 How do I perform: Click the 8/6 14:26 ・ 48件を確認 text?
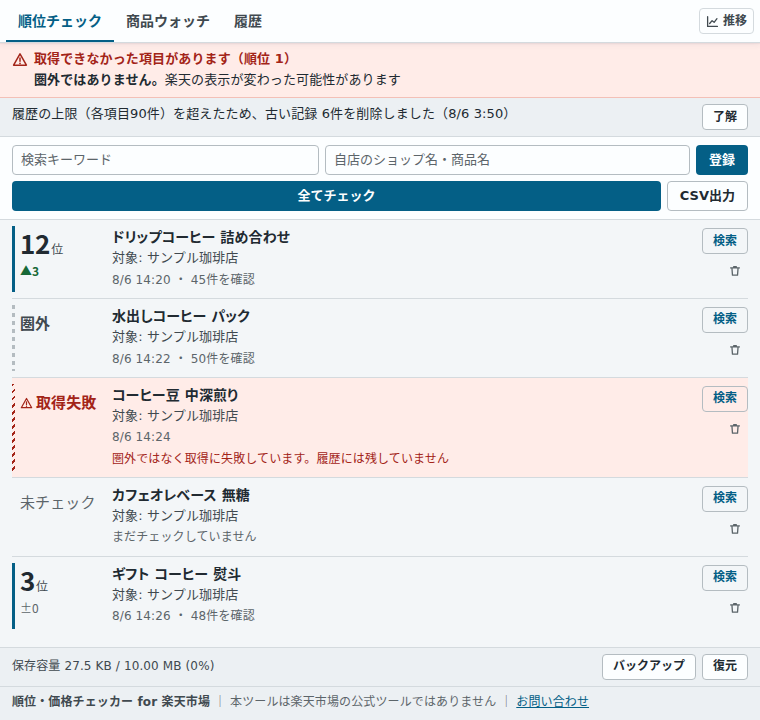tap(183, 615)
